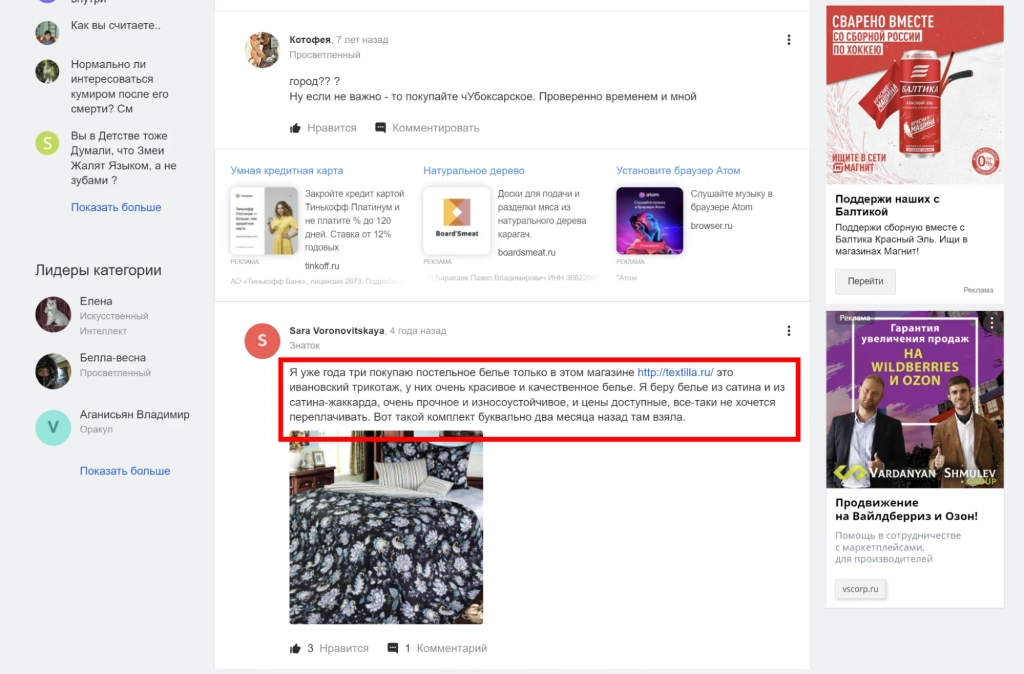
Task: Click the 'Доски для подачи' ad description
Action: coord(542,214)
